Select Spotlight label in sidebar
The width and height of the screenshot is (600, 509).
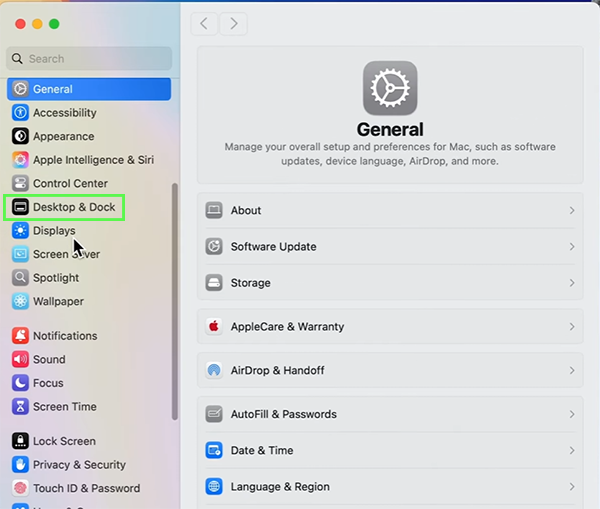pyautogui.click(x=56, y=278)
